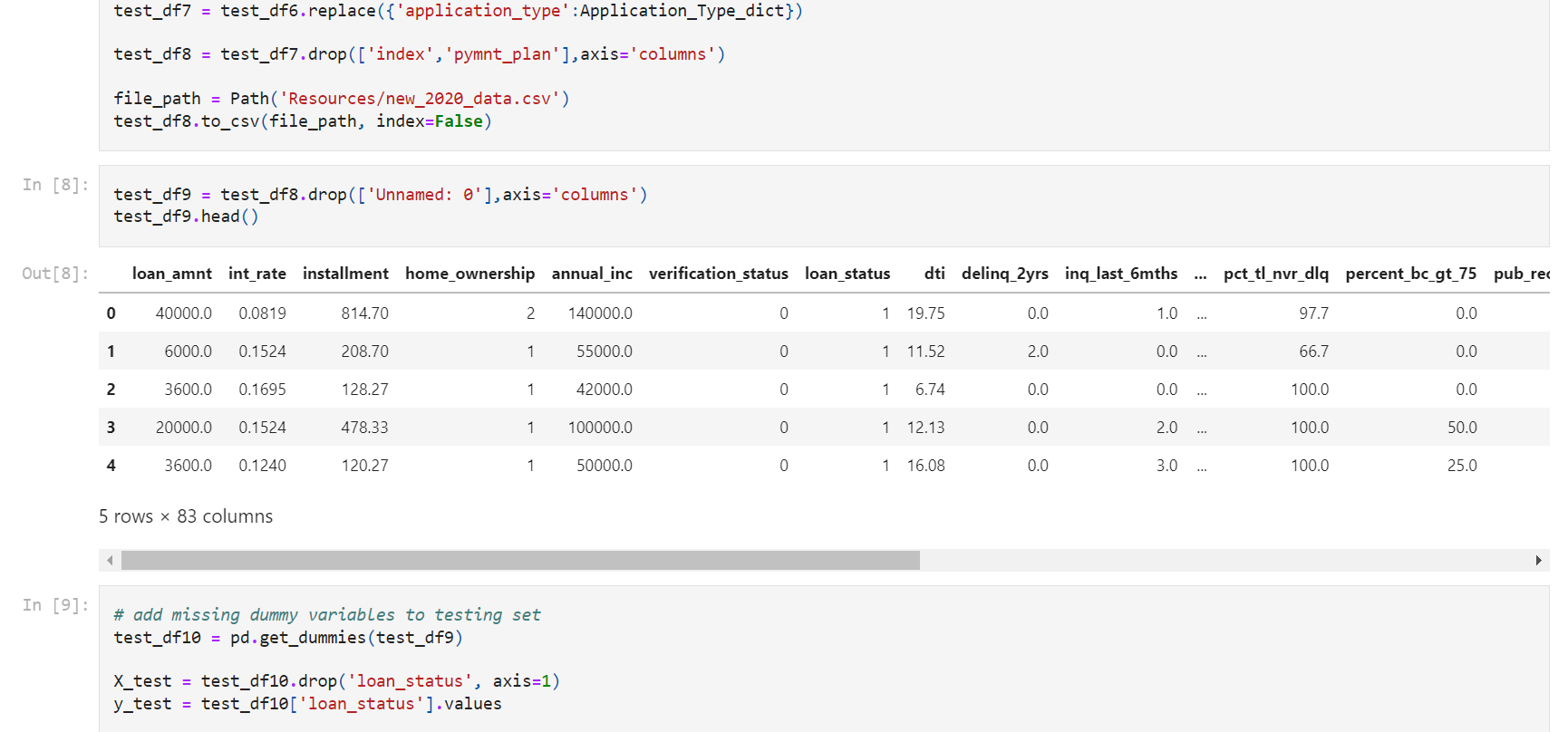Screen dimensions: 1568x732
Task: Click the 478.33 installment value
Action: coord(365,428)
